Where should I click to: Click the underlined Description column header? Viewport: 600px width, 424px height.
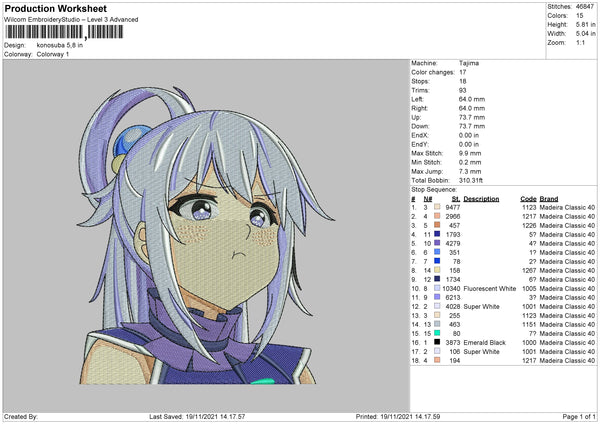481,199
